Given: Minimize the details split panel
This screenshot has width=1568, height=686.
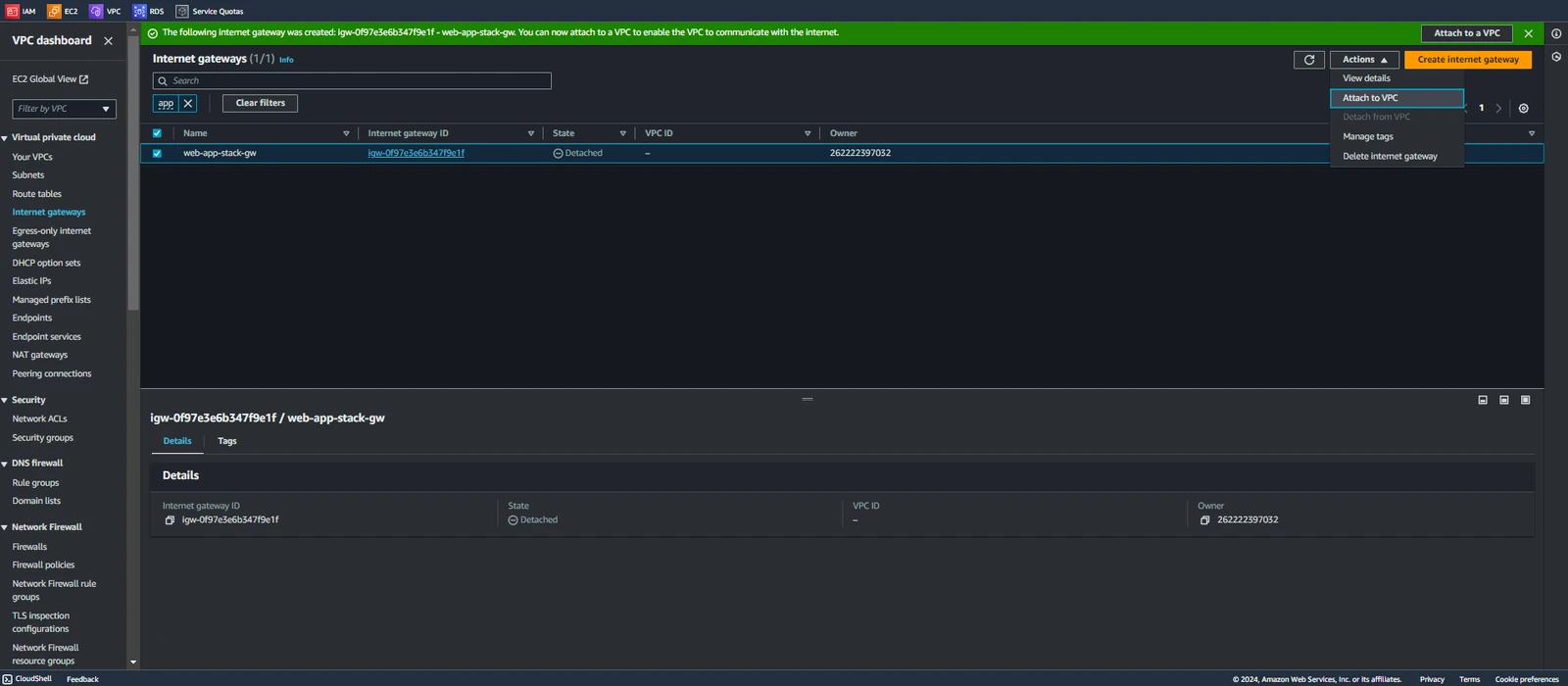Looking at the screenshot, I should 1483,400.
